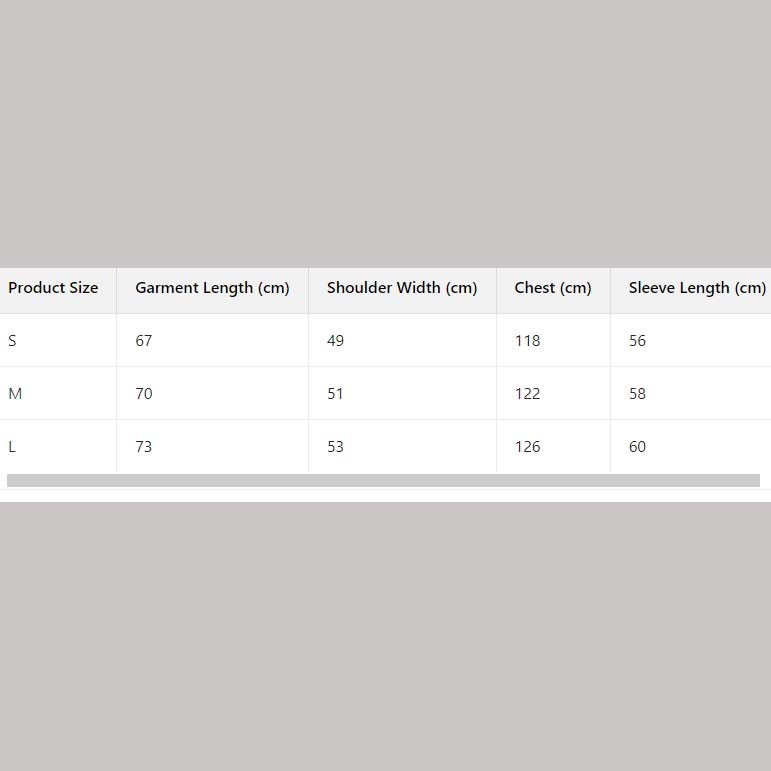Click shoulder width value 53
The width and height of the screenshot is (771, 771).
pos(335,447)
